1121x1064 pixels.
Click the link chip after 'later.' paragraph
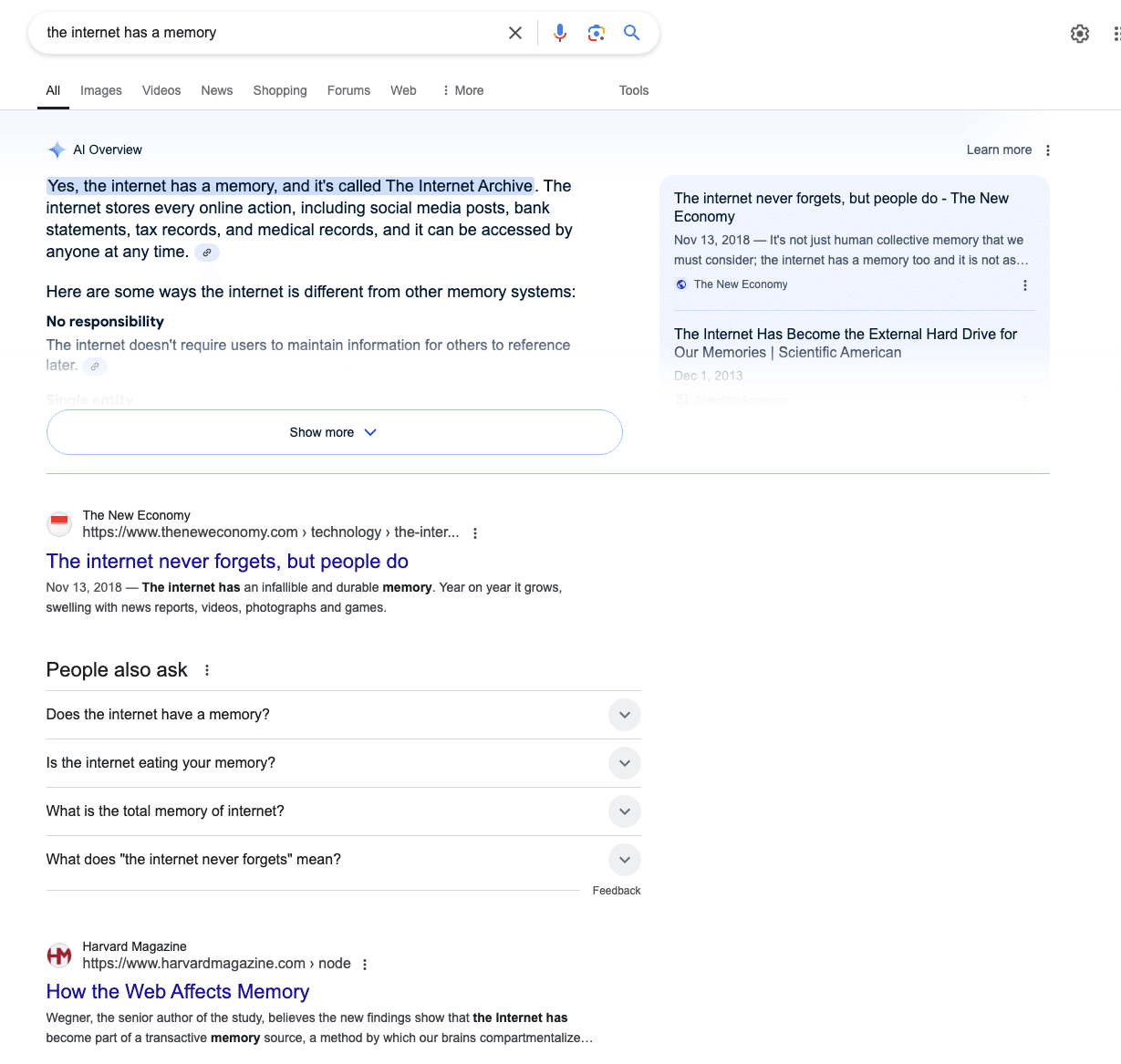click(95, 366)
